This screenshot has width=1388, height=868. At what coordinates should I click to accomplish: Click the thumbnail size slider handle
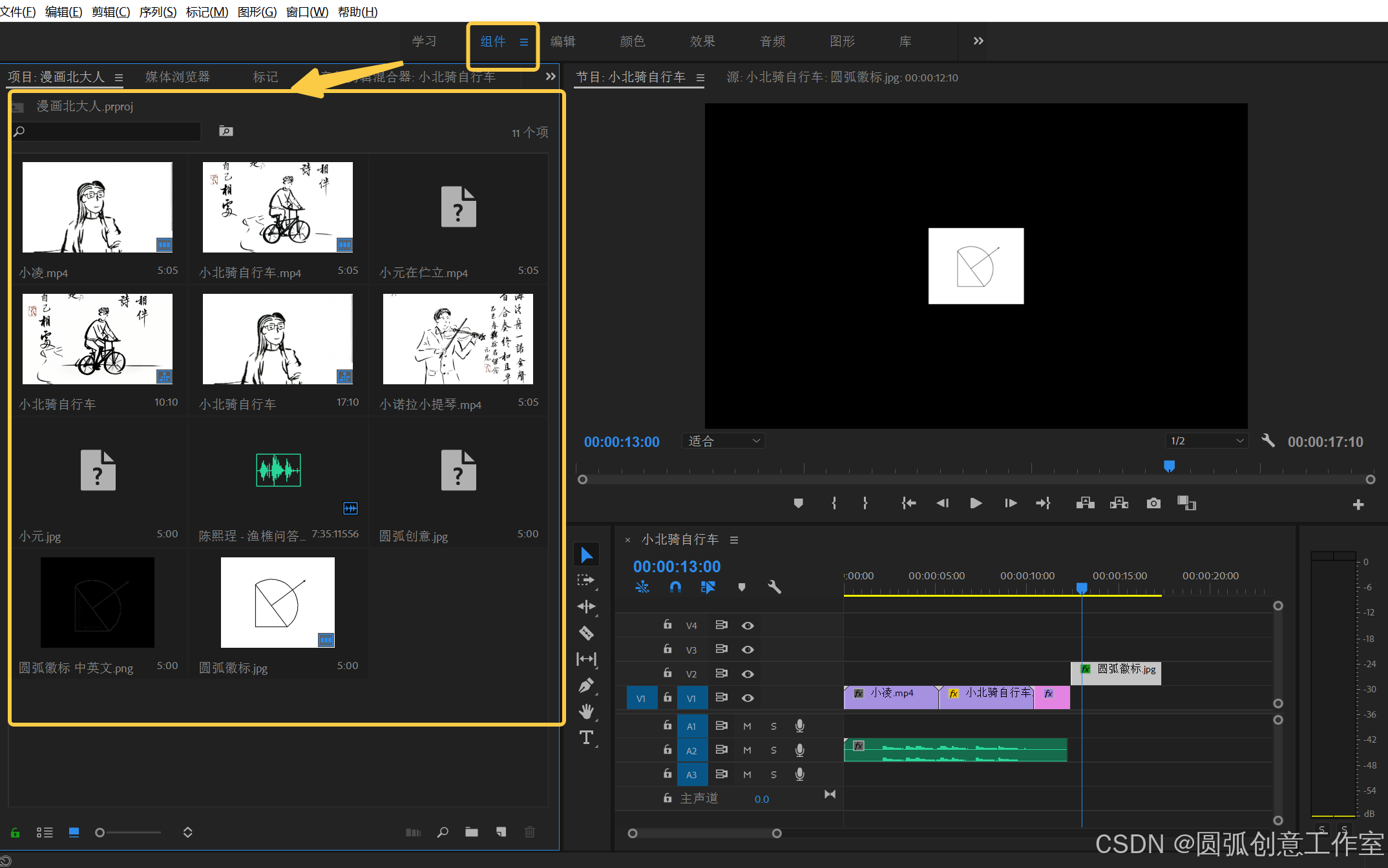100,832
